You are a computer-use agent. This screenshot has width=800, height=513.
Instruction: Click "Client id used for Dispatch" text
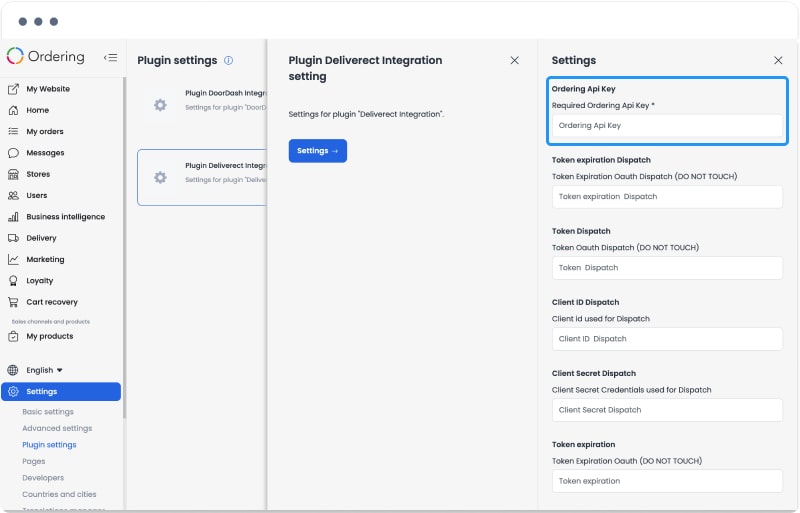point(601,319)
